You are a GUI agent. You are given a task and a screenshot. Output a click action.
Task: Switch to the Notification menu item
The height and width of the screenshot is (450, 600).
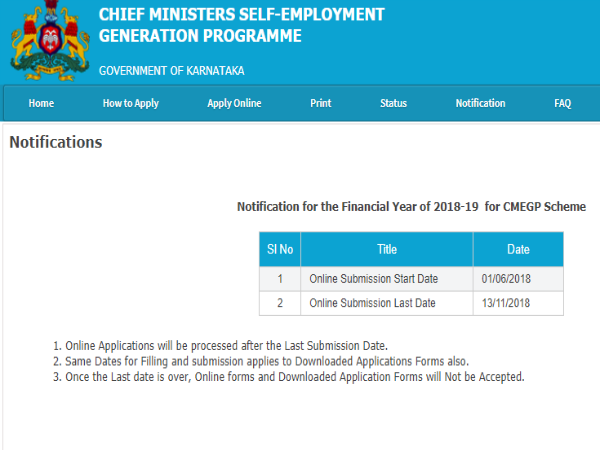tap(480, 104)
